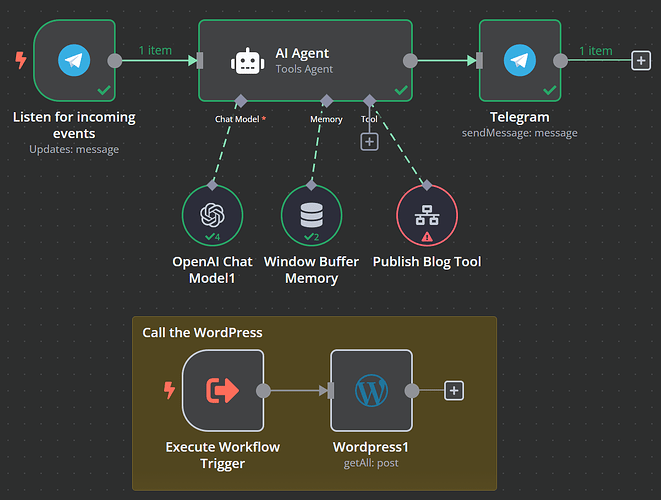
Task: Click the Telegram sendMessage output handle
Action: click(x=560, y=61)
